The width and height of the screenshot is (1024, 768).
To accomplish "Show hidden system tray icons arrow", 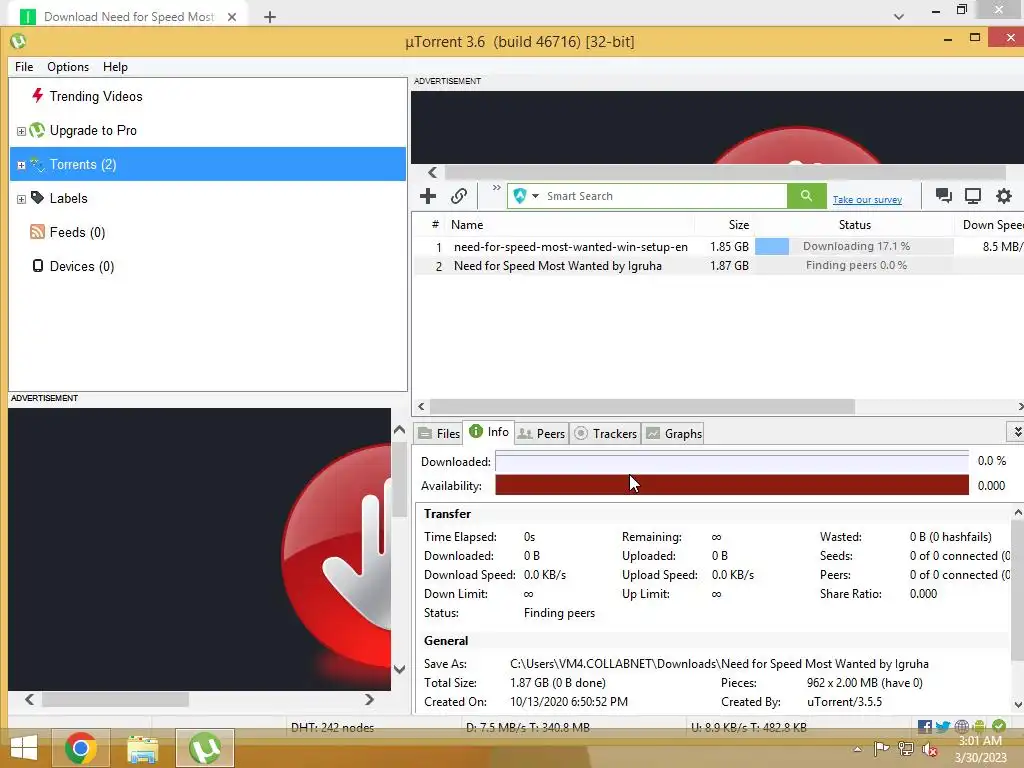I will [857, 749].
